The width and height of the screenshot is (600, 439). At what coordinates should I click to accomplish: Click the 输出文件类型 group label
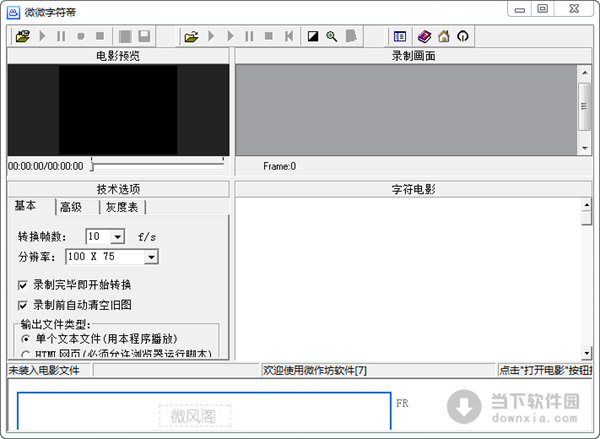pos(55,324)
